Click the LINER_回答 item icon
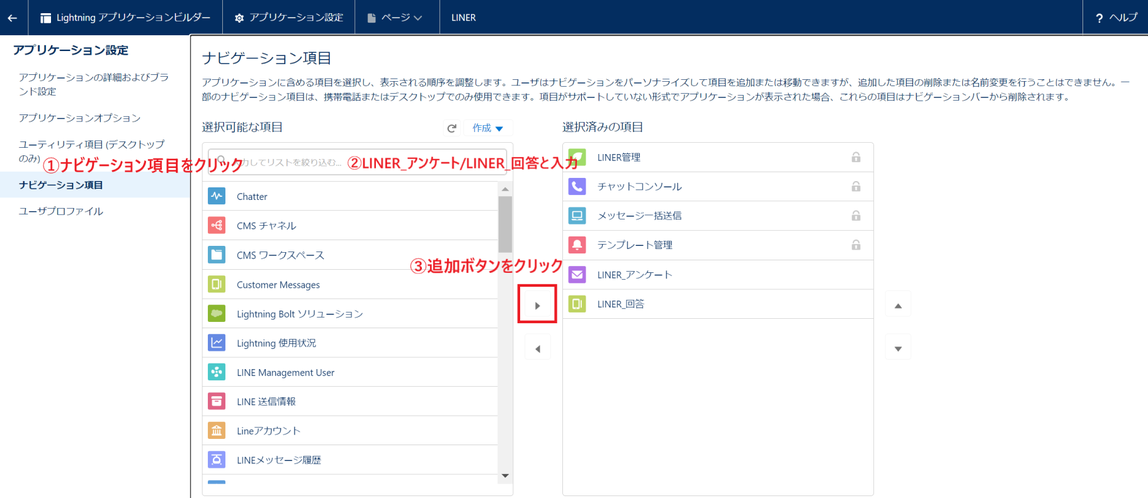1148x498 pixels. point(577,303)
